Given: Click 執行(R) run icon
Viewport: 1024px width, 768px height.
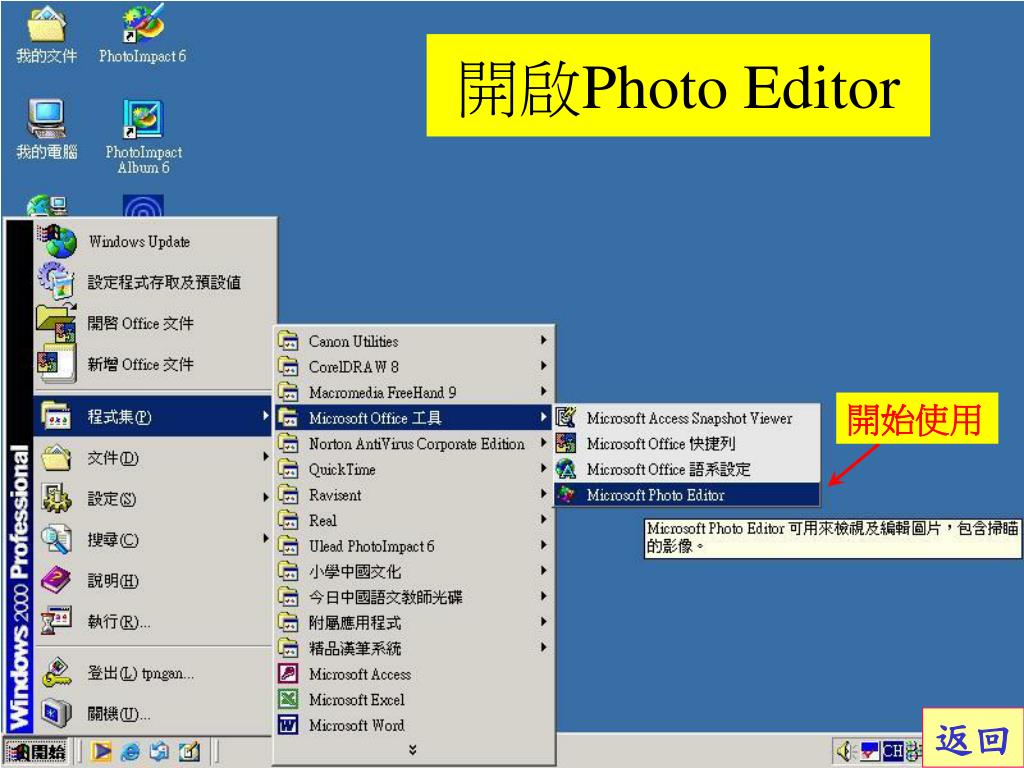Looking at the screenshot, I should (56, 621).
